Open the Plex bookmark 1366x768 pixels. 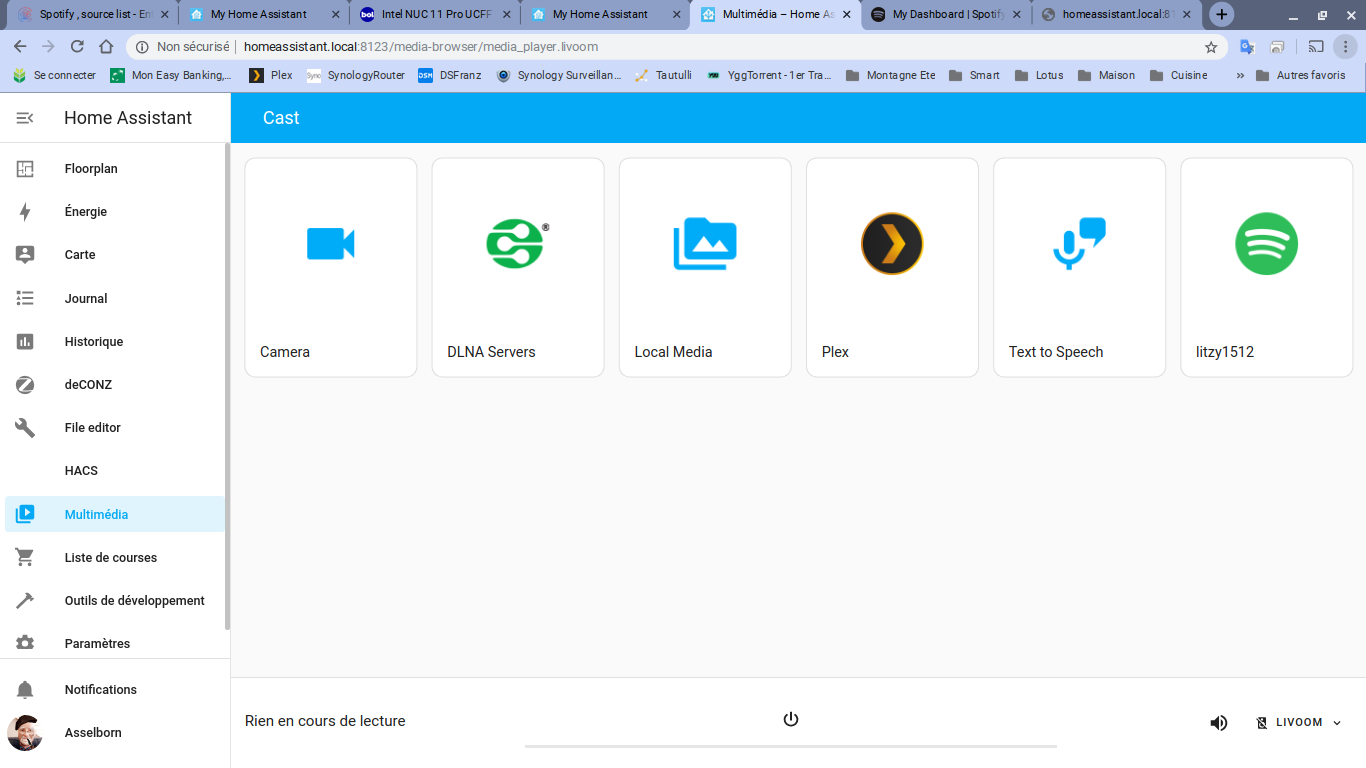pos(271,75)
